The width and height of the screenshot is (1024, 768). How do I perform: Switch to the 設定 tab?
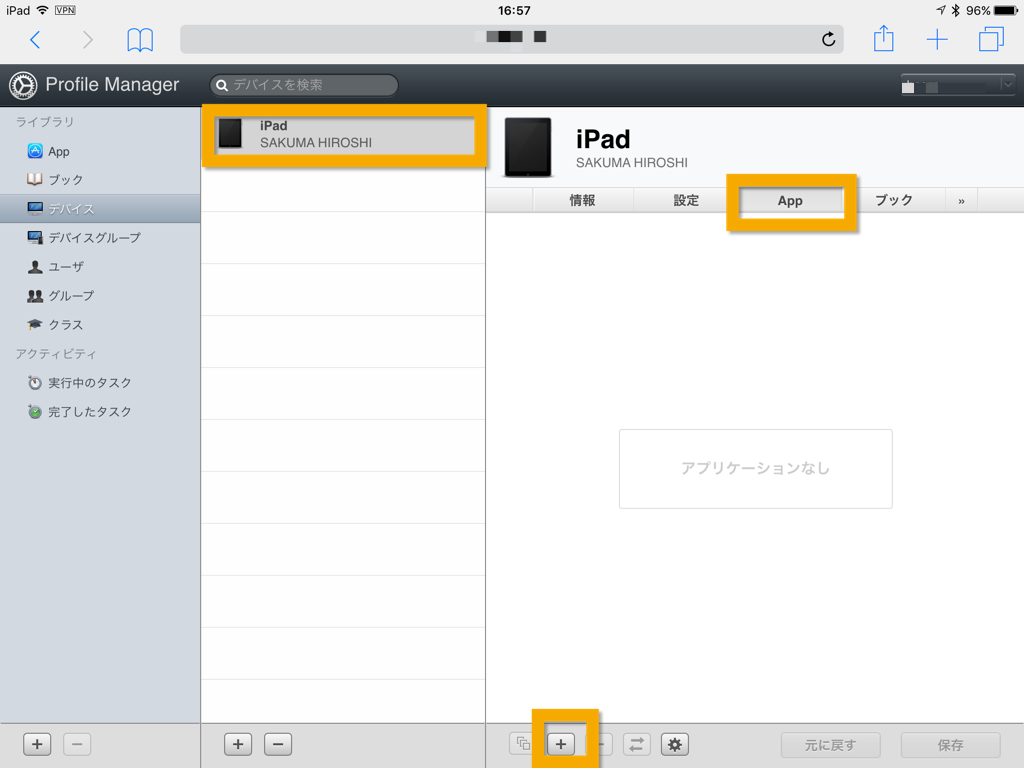click(686, 200)
